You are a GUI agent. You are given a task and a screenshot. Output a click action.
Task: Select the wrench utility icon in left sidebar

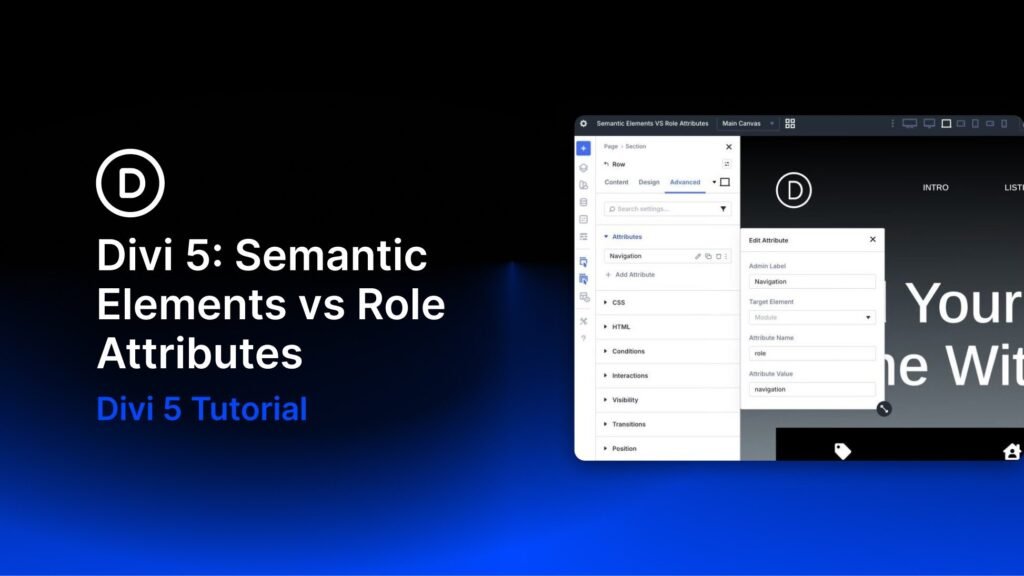tap(583, 321)
